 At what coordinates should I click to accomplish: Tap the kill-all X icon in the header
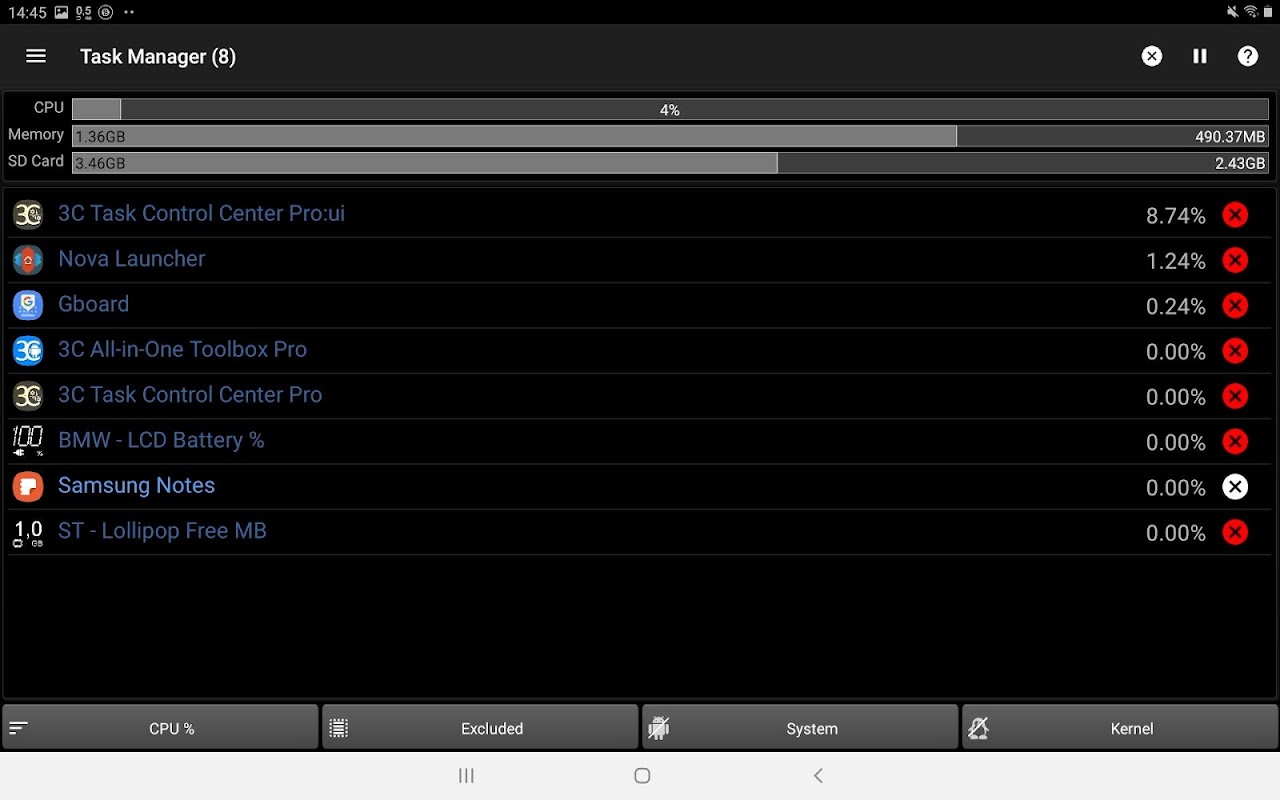click(1152, 56)
